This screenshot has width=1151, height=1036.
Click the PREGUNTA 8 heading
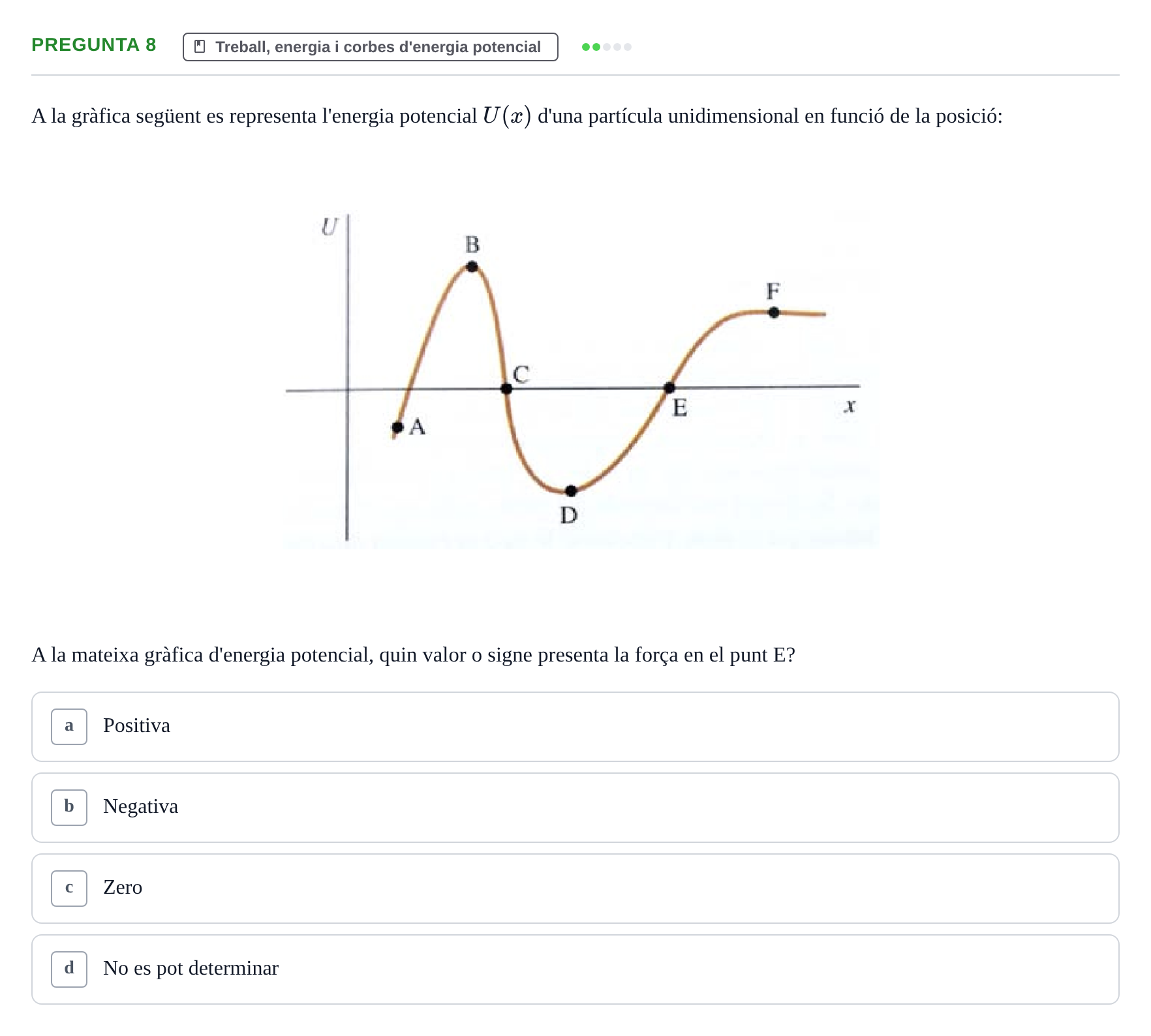94,44
